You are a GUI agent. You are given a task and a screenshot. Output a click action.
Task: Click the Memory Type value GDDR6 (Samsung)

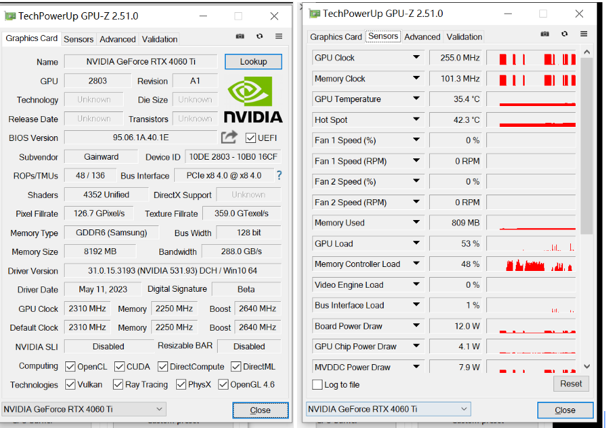111,232
